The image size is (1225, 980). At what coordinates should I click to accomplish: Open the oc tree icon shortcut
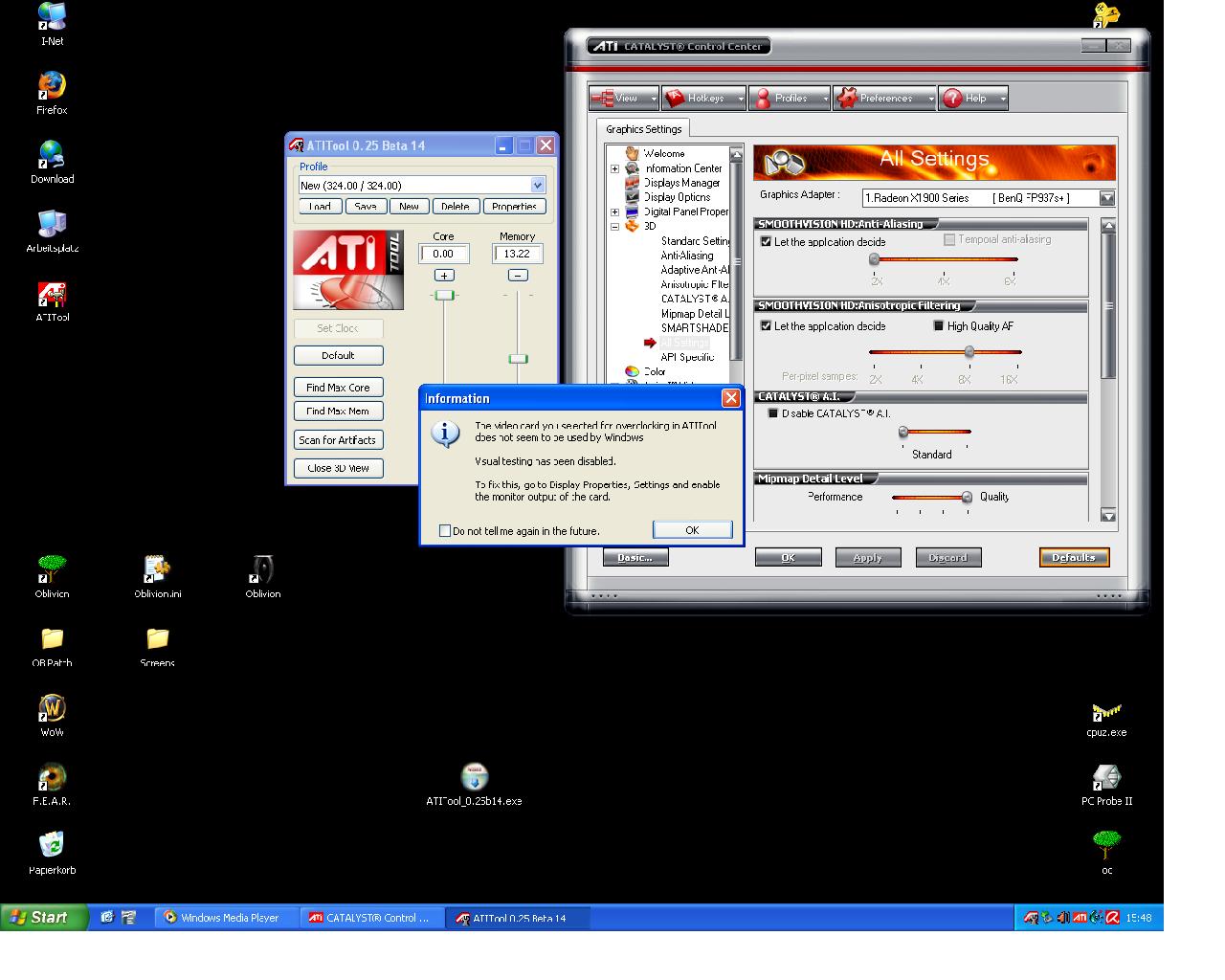(x=1106, y=853)
